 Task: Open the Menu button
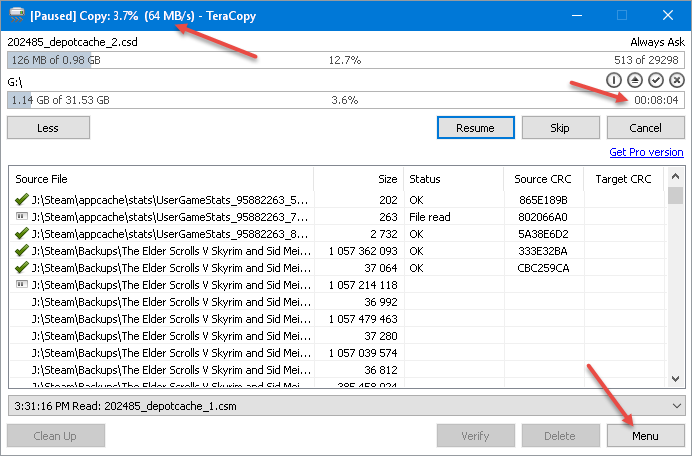point(646,436)
